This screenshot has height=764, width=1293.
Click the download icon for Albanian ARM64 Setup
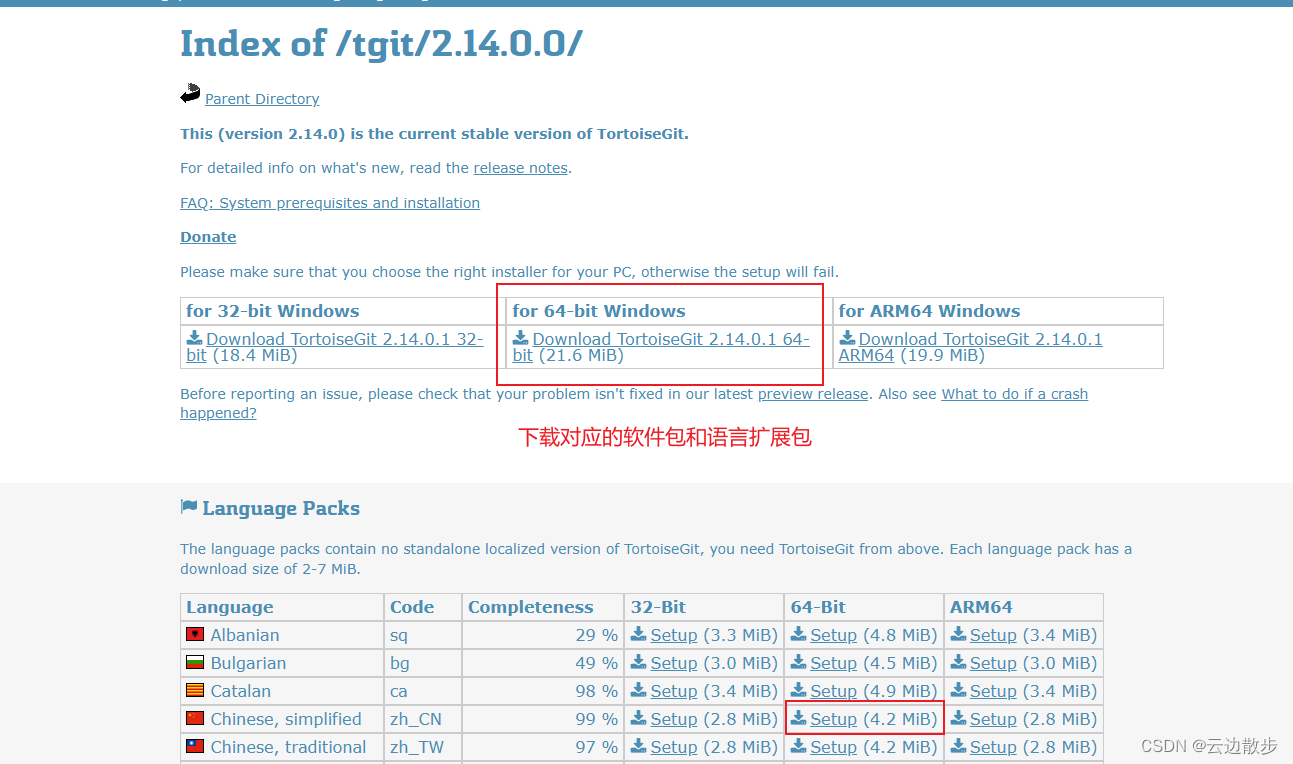click(958, 634)
